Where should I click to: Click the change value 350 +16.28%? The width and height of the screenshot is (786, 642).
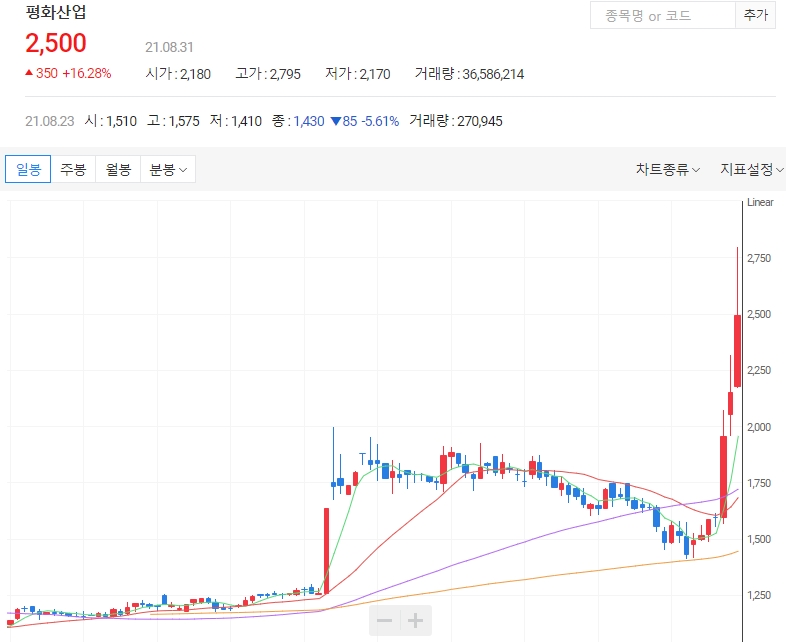tap(68, 74)
